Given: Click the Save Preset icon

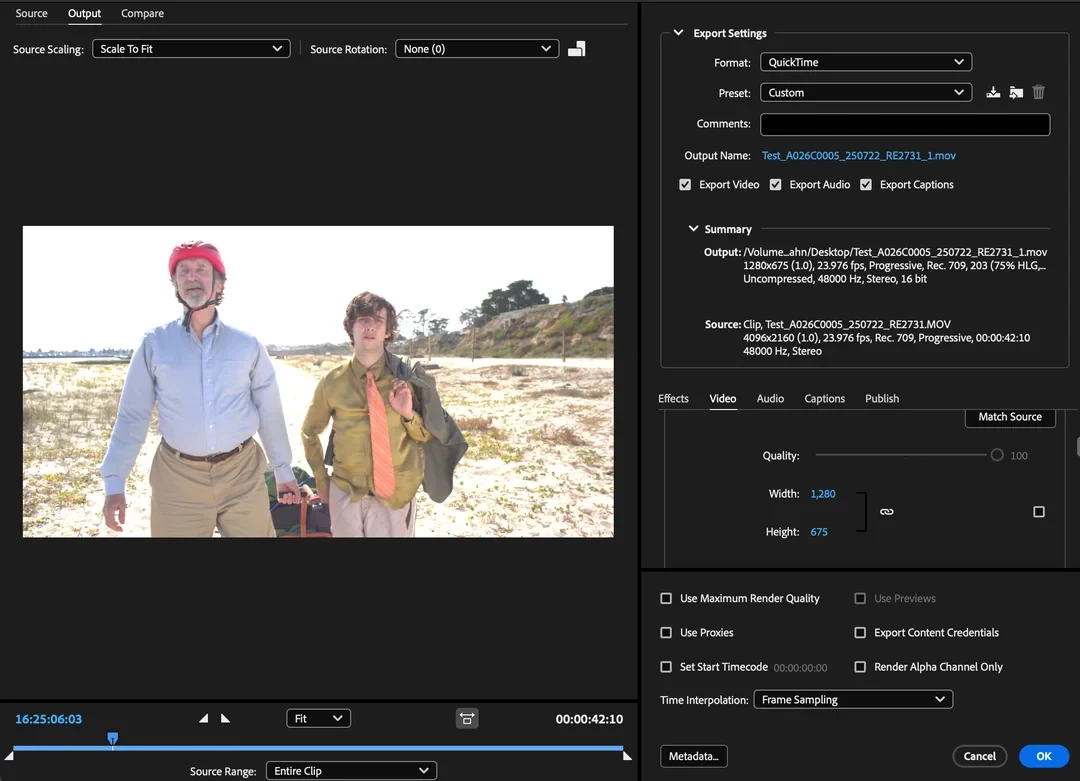Looking at the screenshot, I should click(993, 92).
